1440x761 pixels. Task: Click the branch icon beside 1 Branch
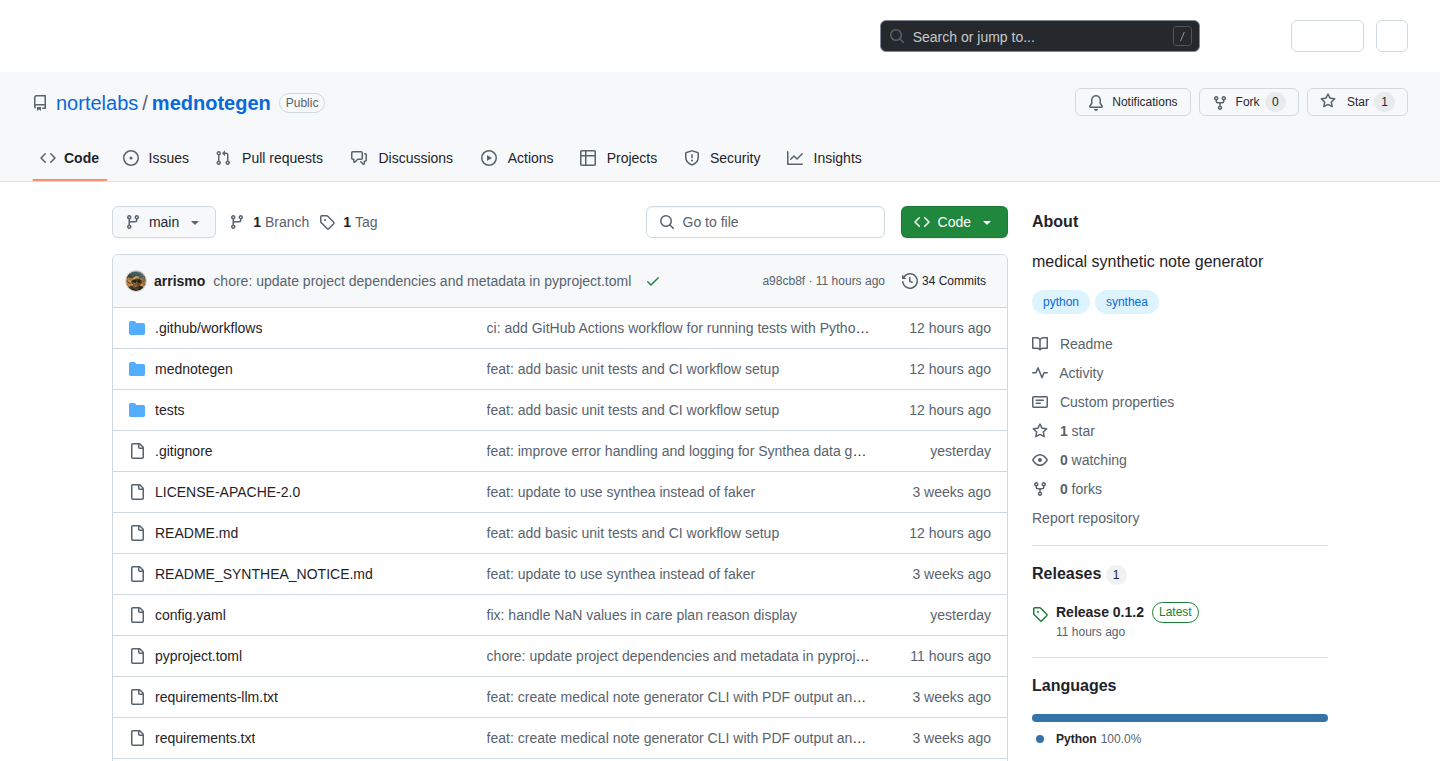237,222
